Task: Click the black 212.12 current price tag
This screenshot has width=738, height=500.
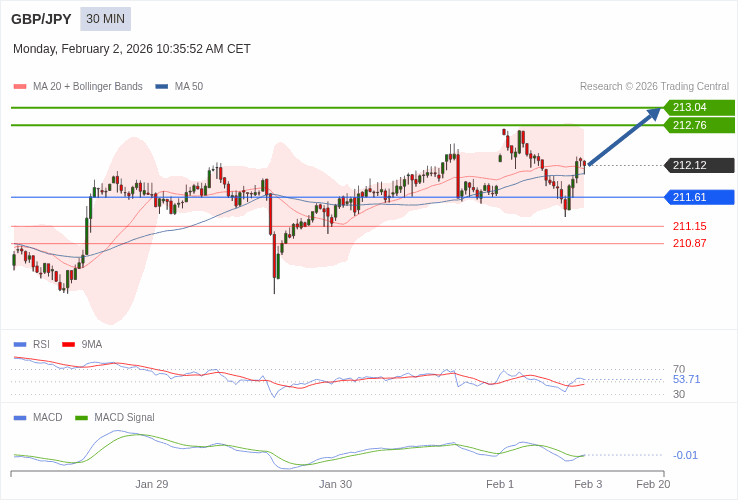Action: click(x=699, y=165)
